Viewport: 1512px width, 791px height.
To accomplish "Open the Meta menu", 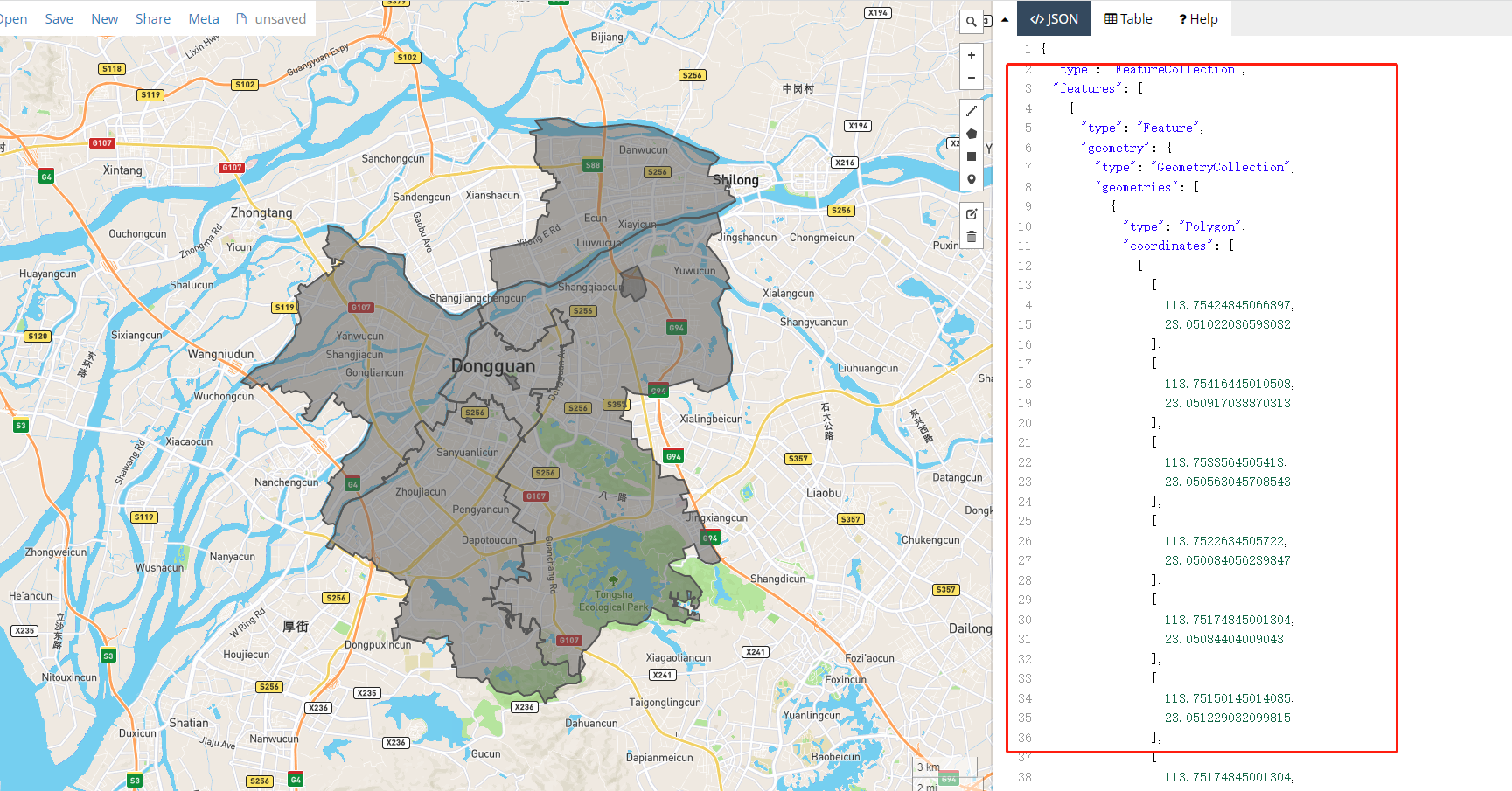I will coord(204,18).
